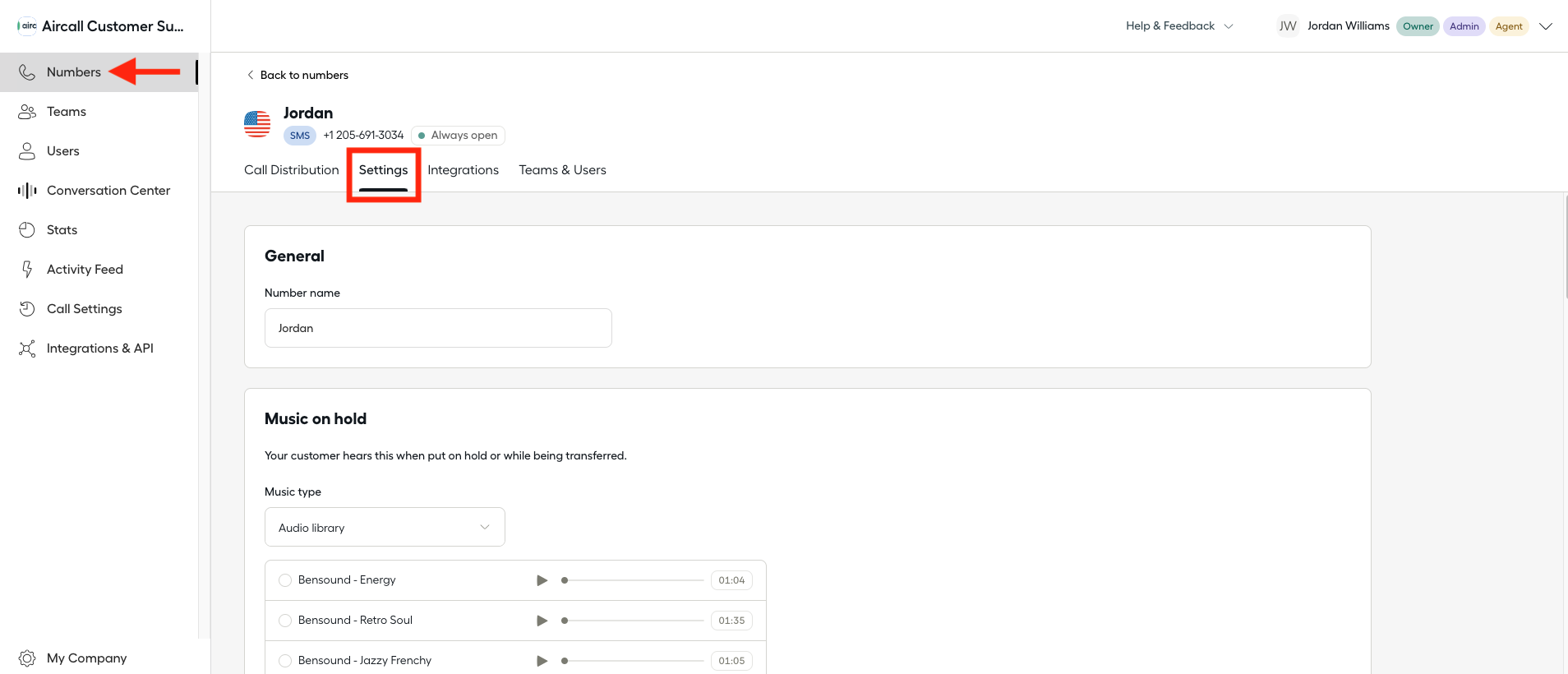Click the SMS badge
Viewport: 1568px width, 674px height.
point(300,136)
